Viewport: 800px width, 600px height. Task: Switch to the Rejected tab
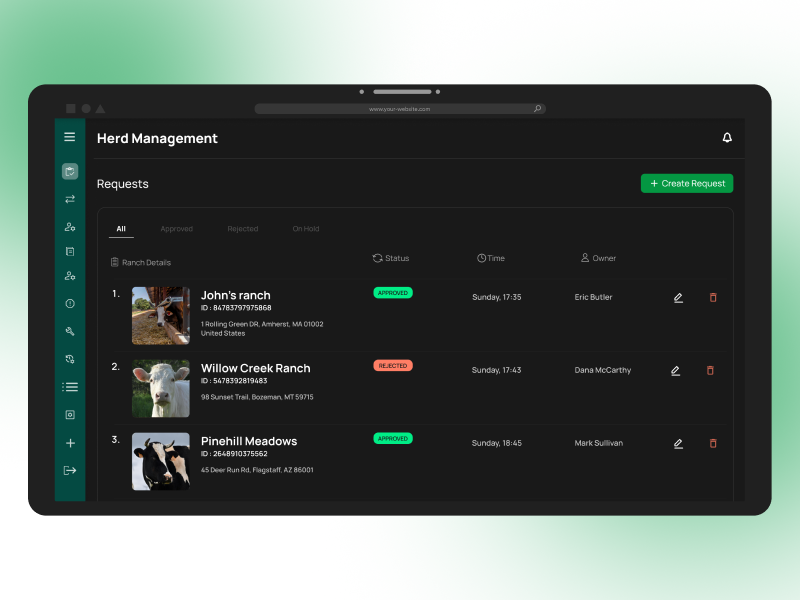pyautogui.click(x=242, y=228)
